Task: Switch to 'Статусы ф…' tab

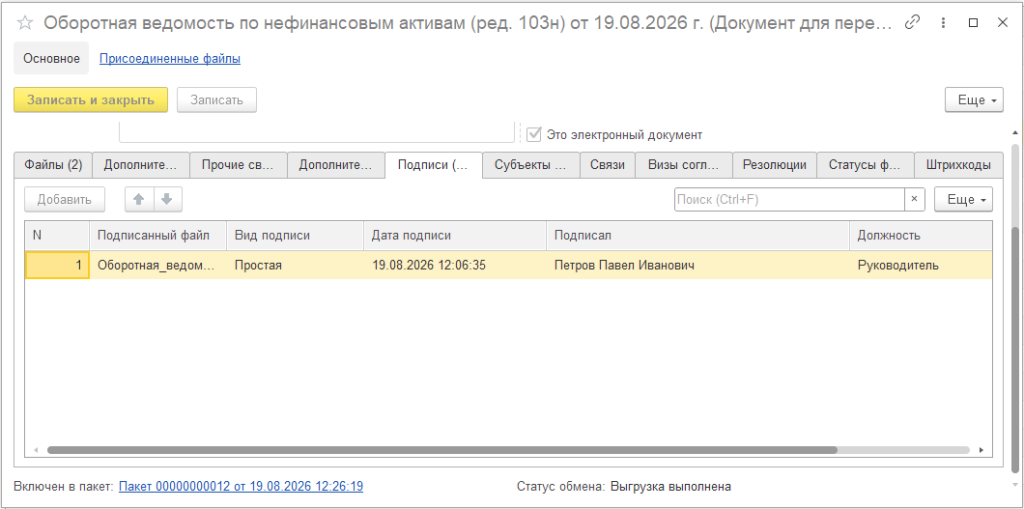Action: (x=866, y=165)
